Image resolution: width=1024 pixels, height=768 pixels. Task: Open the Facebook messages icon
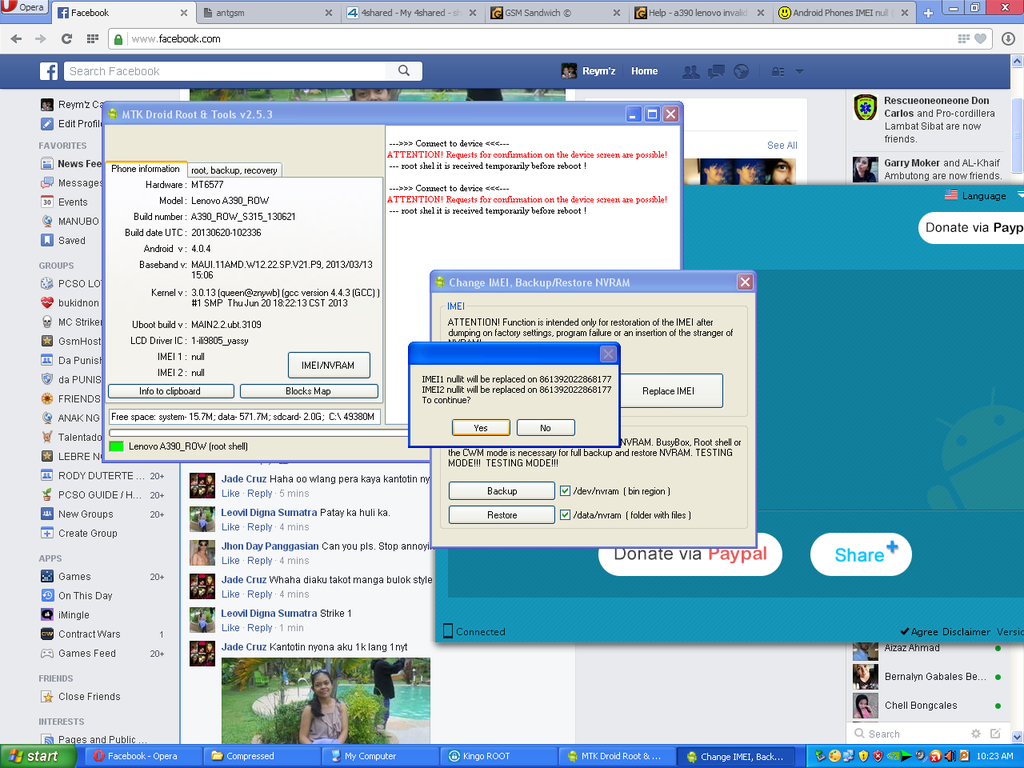[715, 71]
